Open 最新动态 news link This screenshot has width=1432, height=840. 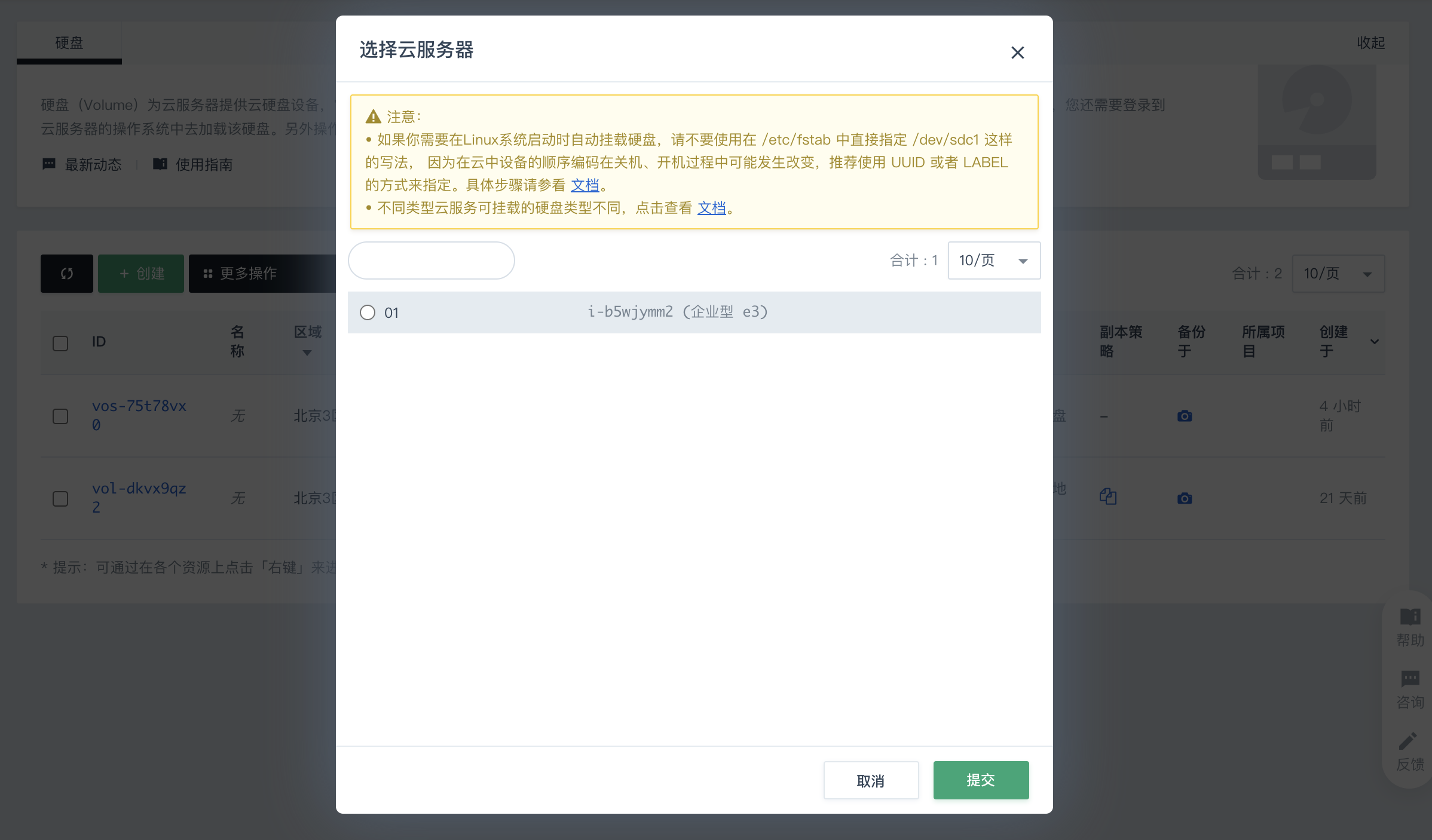(82, 164)
